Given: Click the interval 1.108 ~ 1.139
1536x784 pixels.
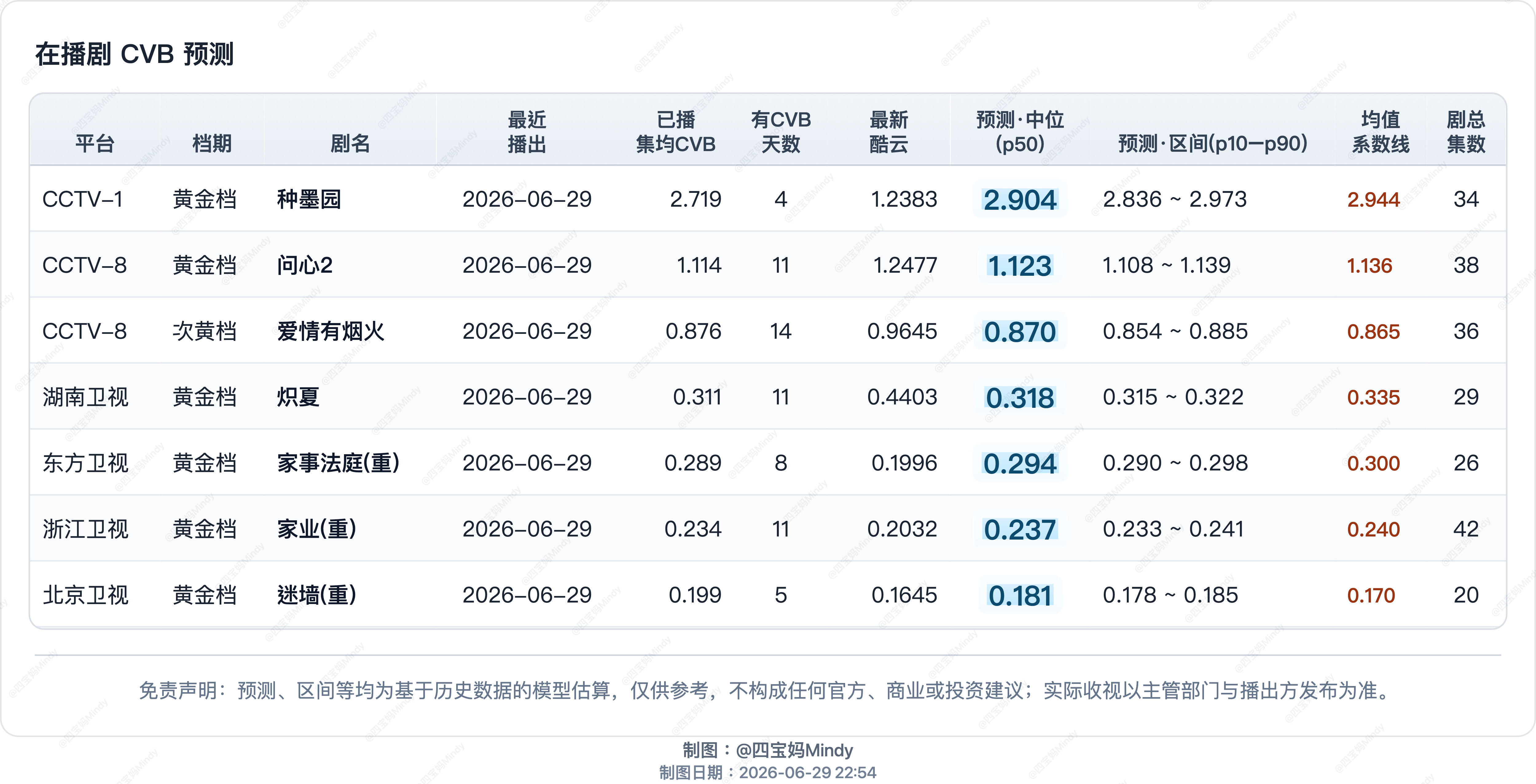Looking at the screenshot, I should (1166, 265).
